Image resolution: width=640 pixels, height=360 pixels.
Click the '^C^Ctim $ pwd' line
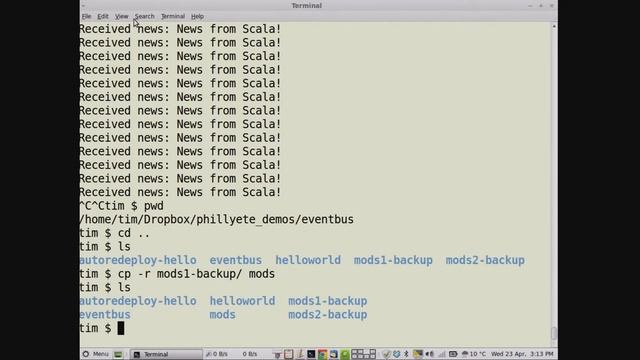(121, 206)
